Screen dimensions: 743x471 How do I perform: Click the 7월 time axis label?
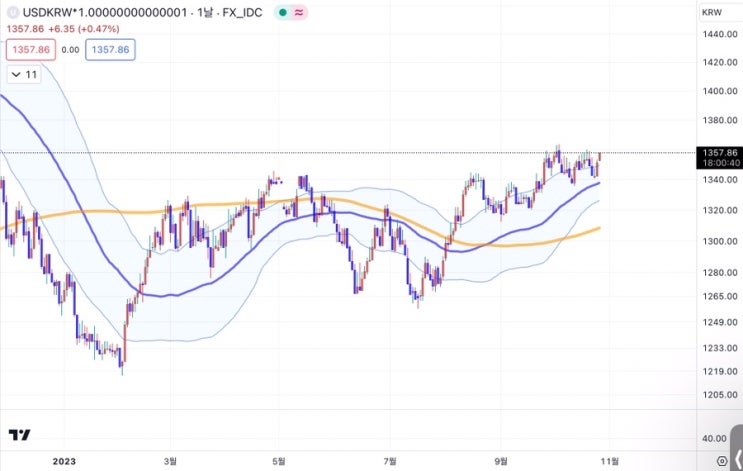coord(390,461)
